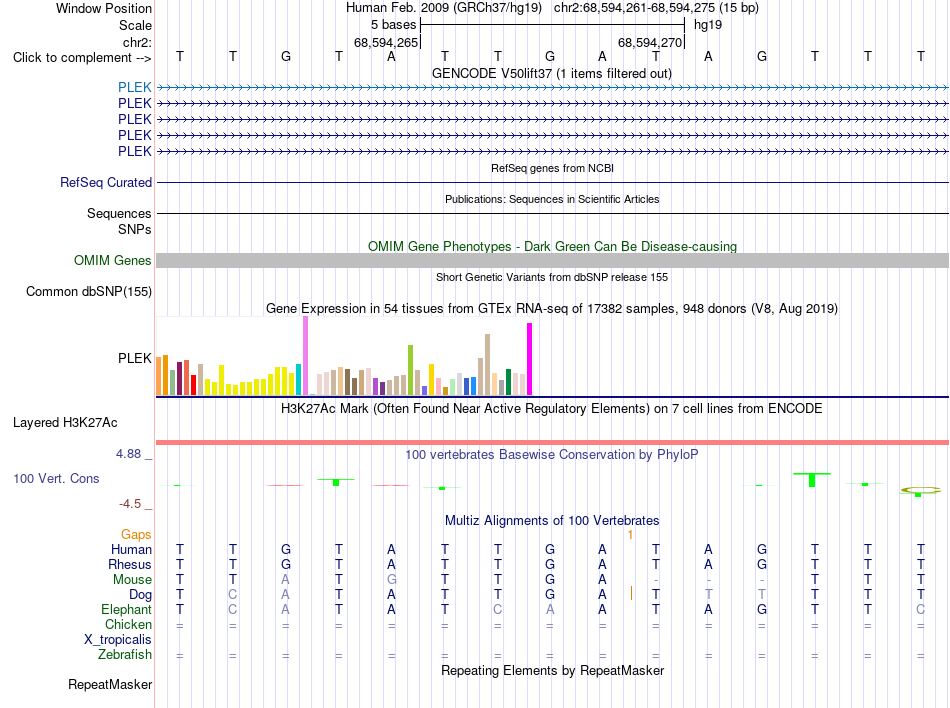This screenshot has width=950, height=708.
Task: Click the Sequences track label
Action: pos(119,213)
